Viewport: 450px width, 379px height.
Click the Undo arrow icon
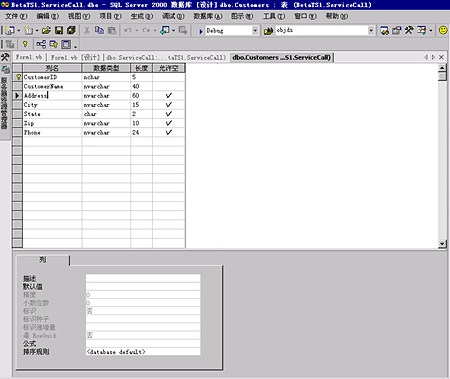[x=128, y=31]
